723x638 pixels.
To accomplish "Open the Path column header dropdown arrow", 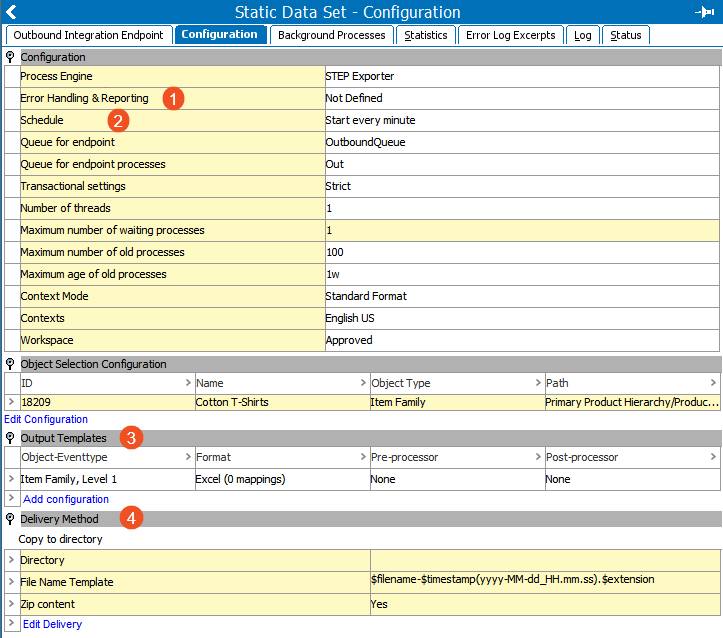I will click(713, 383).
